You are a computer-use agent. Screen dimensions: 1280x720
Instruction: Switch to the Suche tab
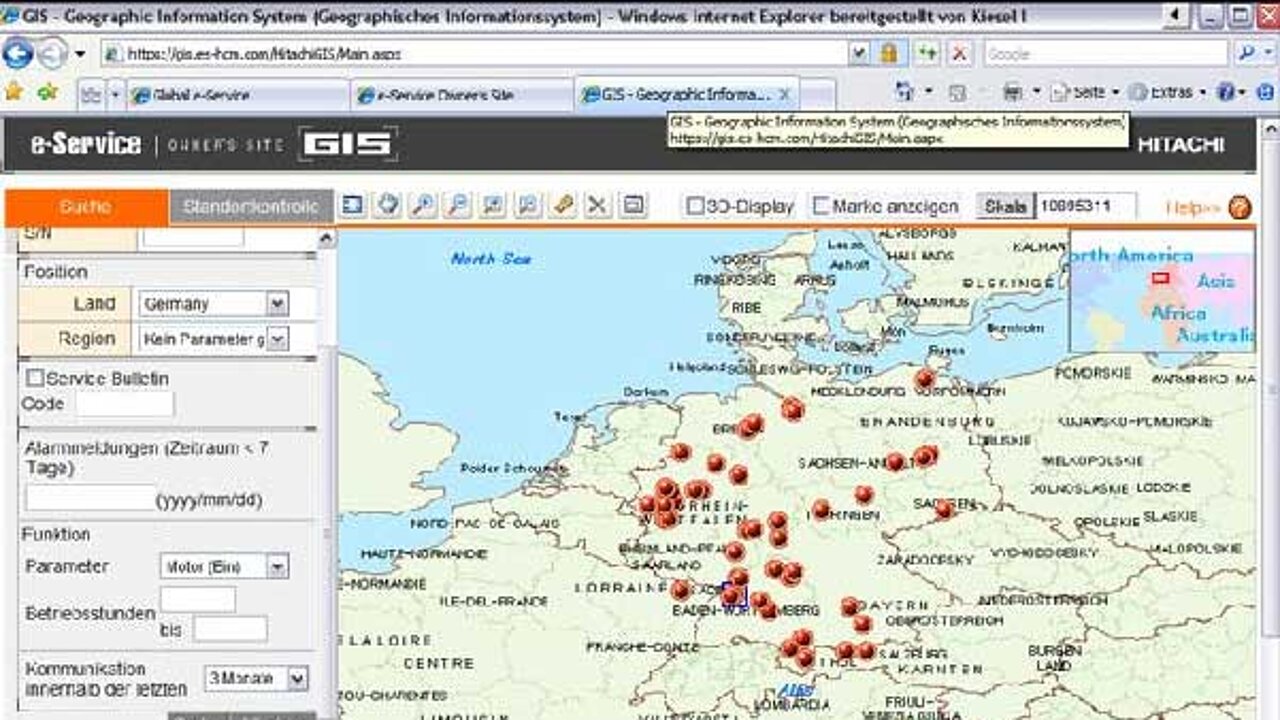pyautogui.click(x=86, y=207)
